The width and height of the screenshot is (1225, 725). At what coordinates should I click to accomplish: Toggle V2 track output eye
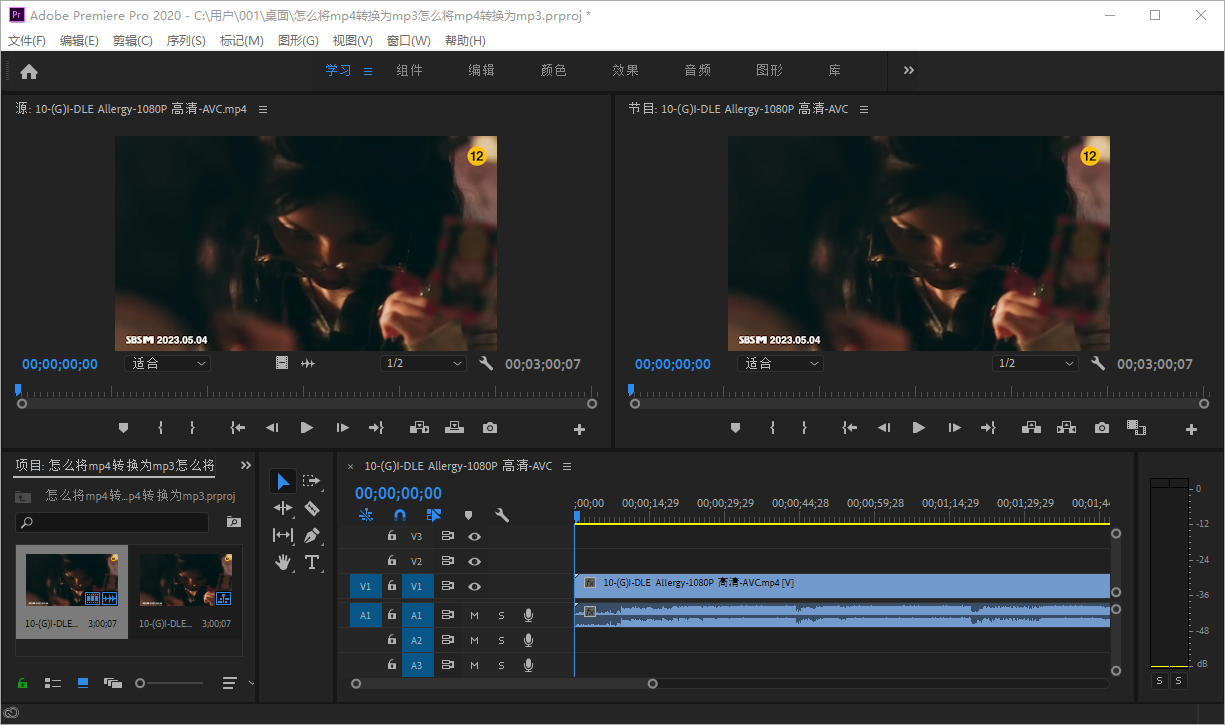[x=475, y=562]
